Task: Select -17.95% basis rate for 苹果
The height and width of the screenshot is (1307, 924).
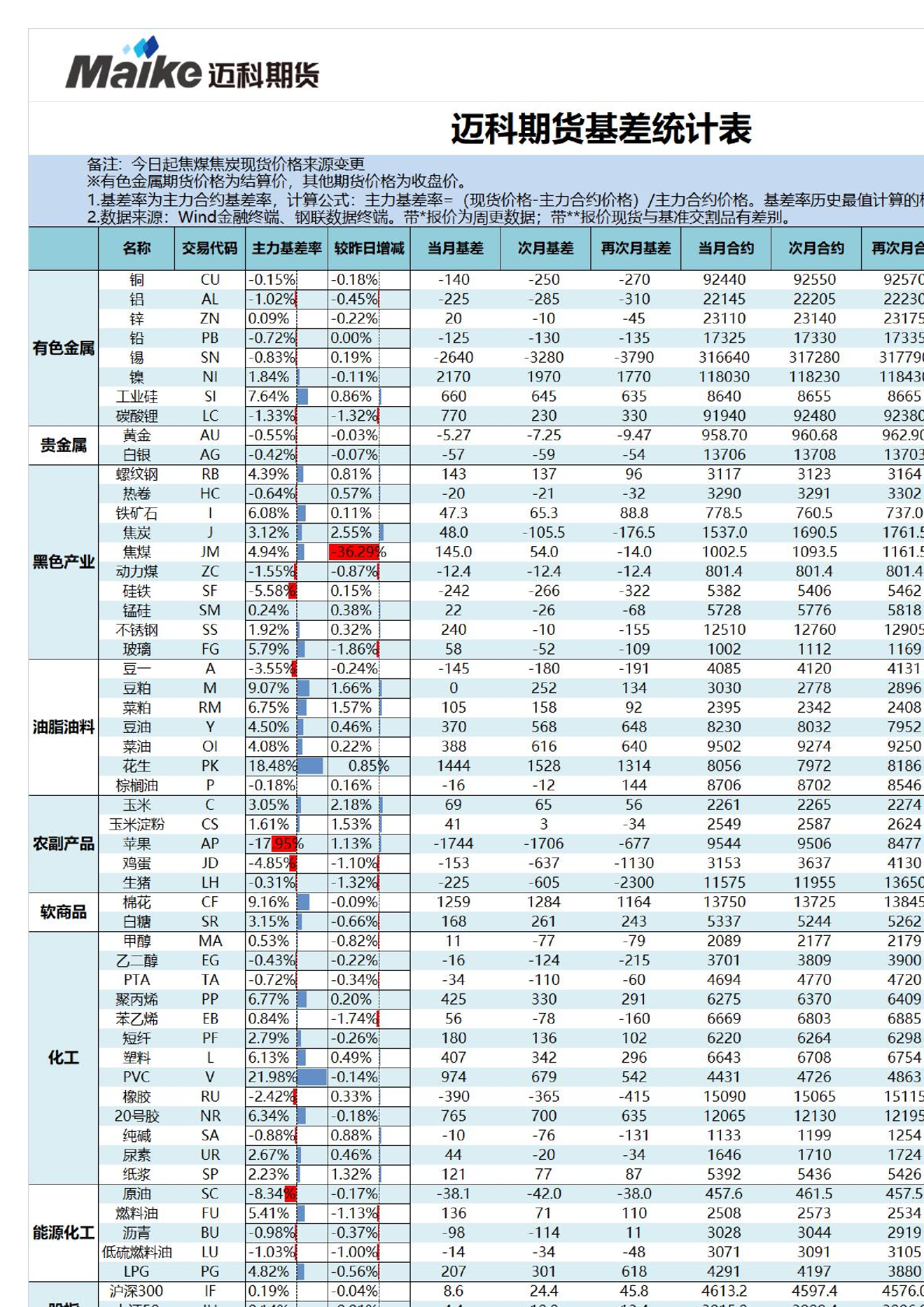Action: 287,844
